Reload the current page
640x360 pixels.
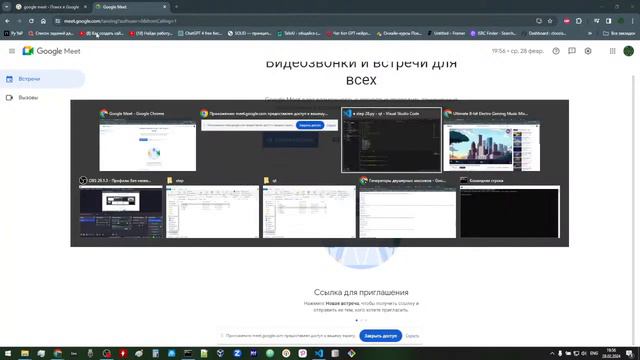[x=31, y=21]
